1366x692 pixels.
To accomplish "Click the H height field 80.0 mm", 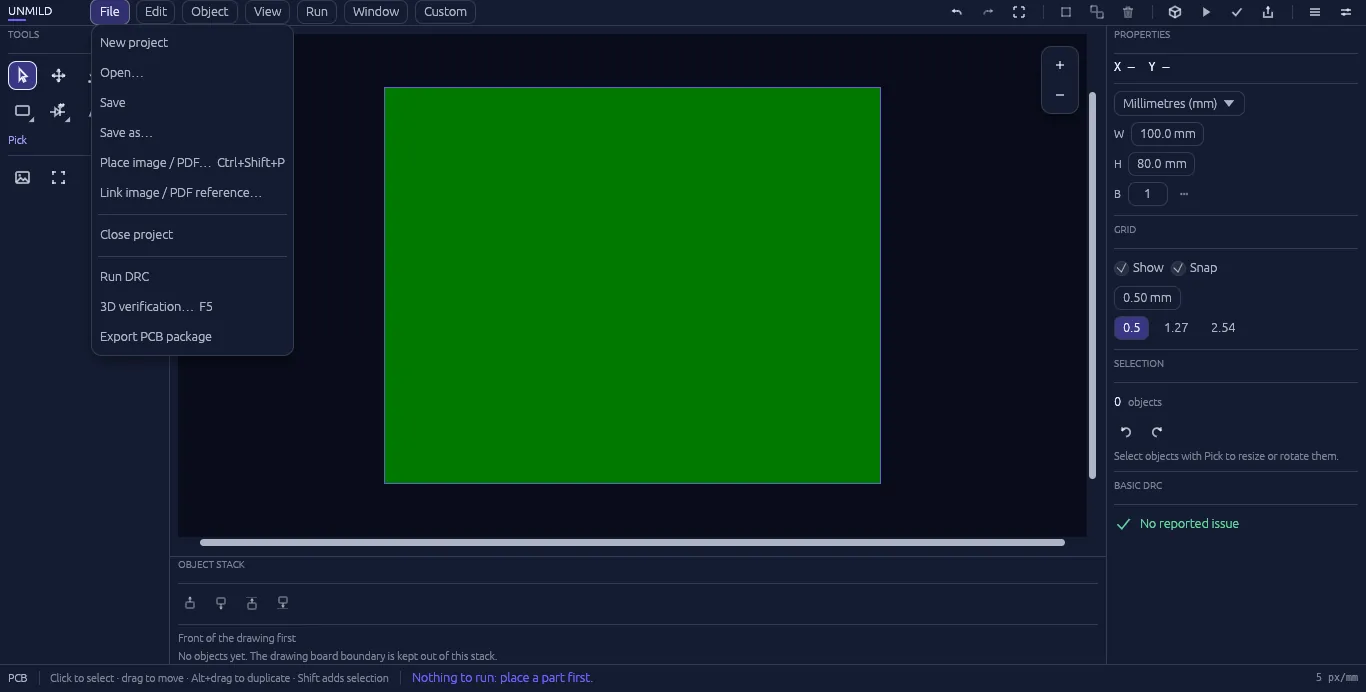I will [1161, 164].
